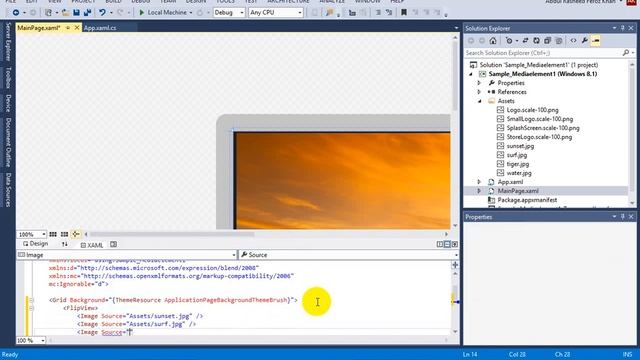Toggle the Preview Selected Items highlighted button

(596, 40)
